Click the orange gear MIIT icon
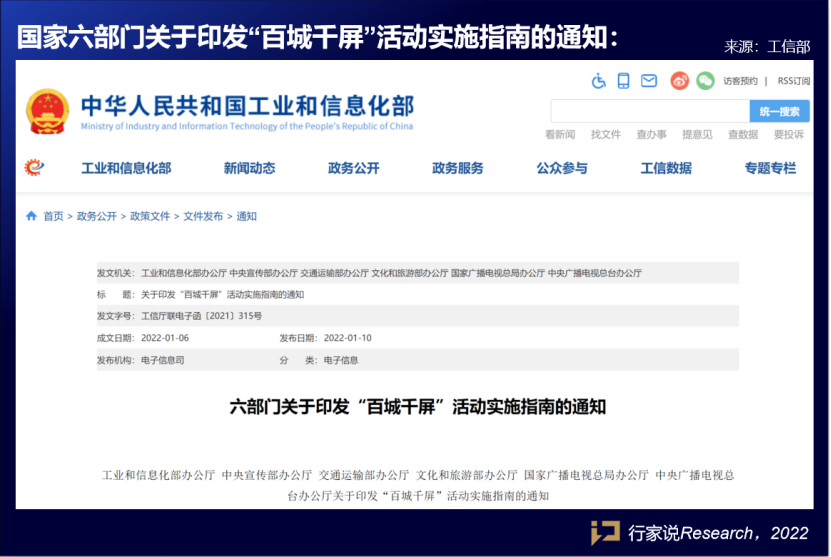 35,168
